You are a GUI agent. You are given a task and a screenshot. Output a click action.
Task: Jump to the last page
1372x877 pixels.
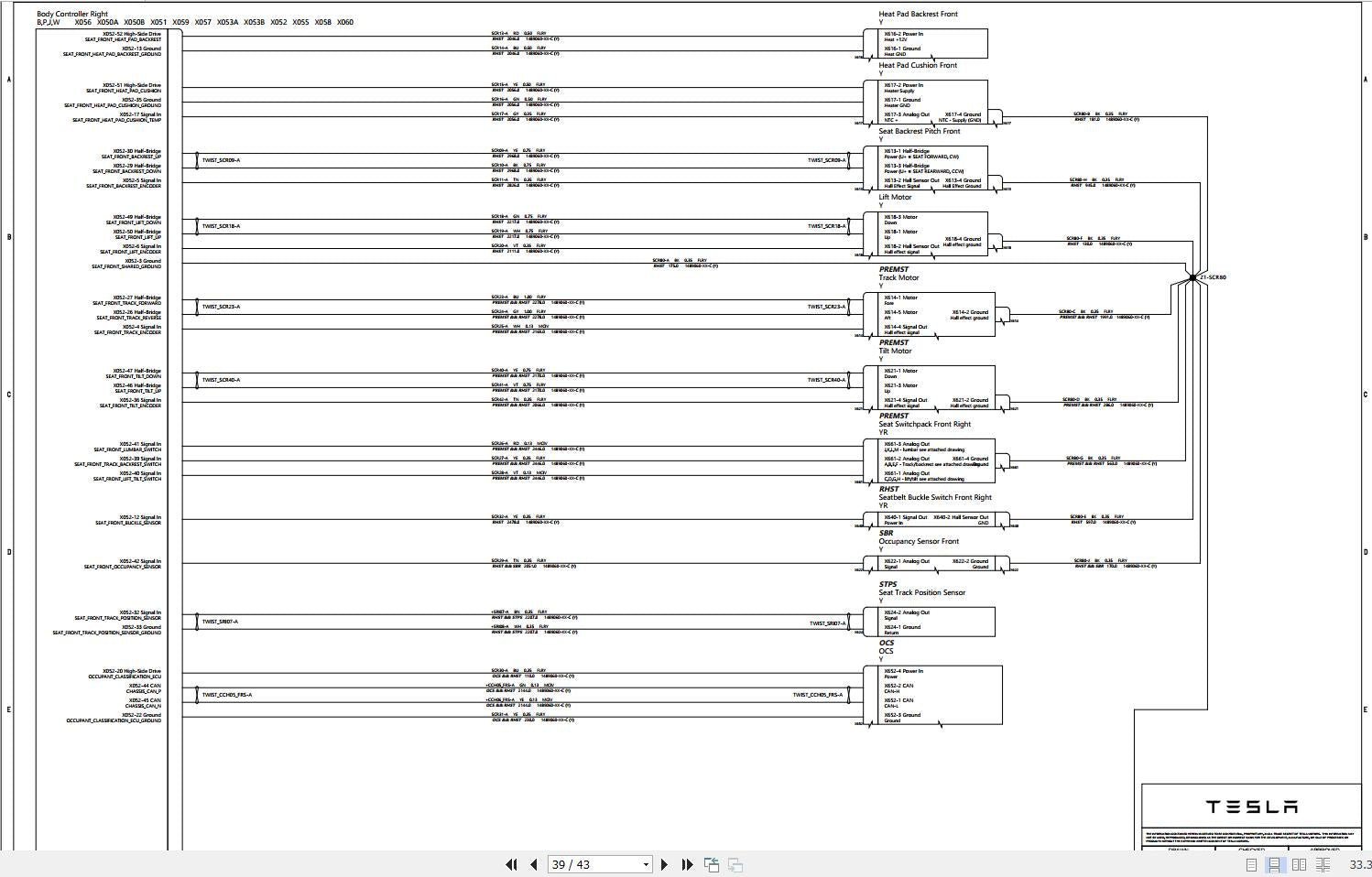pyautogui.click(x=687, y=864)
